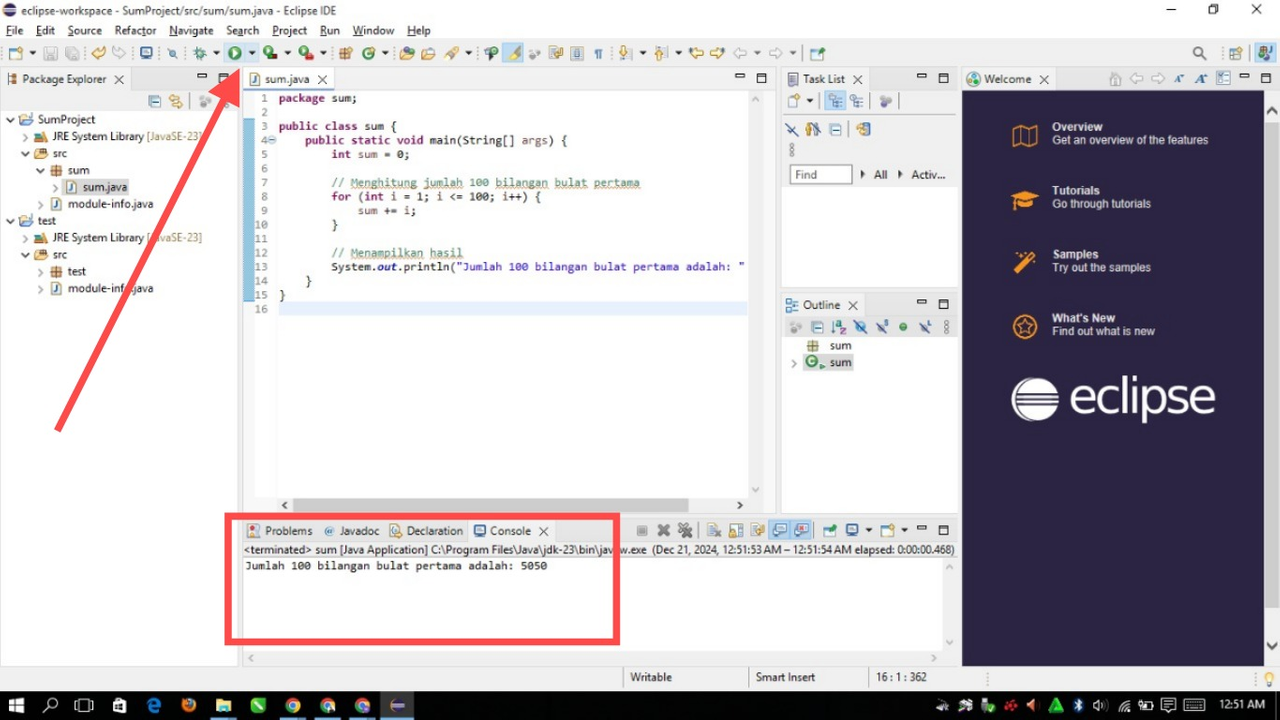
Task: Click the magnifier Search icon at toolbar right
Action: 1199,53
